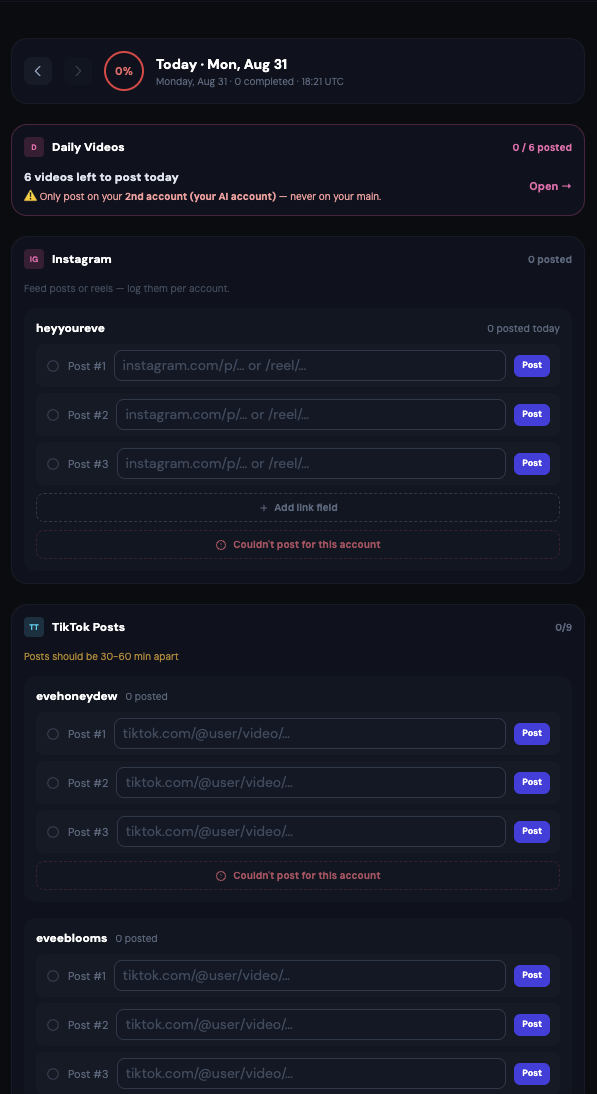Click the 0% progress ring
This screenshot has width=597, height=1094.
pyautogui.click(x=123, y=71)
